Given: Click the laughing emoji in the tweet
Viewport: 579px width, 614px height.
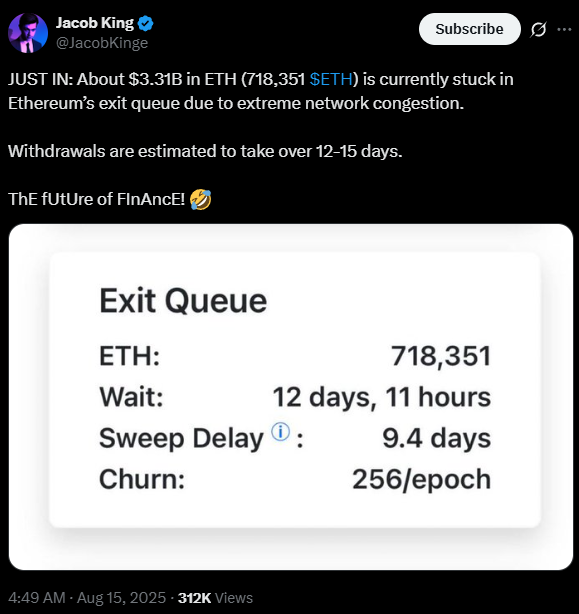Looking at the screenshot, I should click(200, 199).
